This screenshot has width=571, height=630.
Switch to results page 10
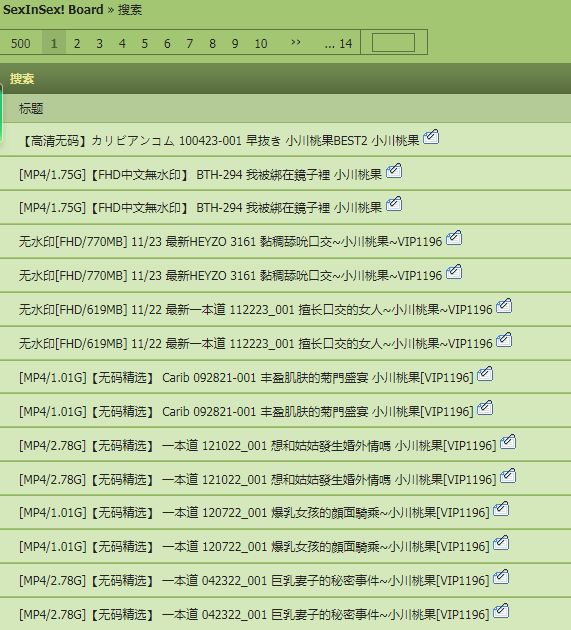tap(261, 43)
